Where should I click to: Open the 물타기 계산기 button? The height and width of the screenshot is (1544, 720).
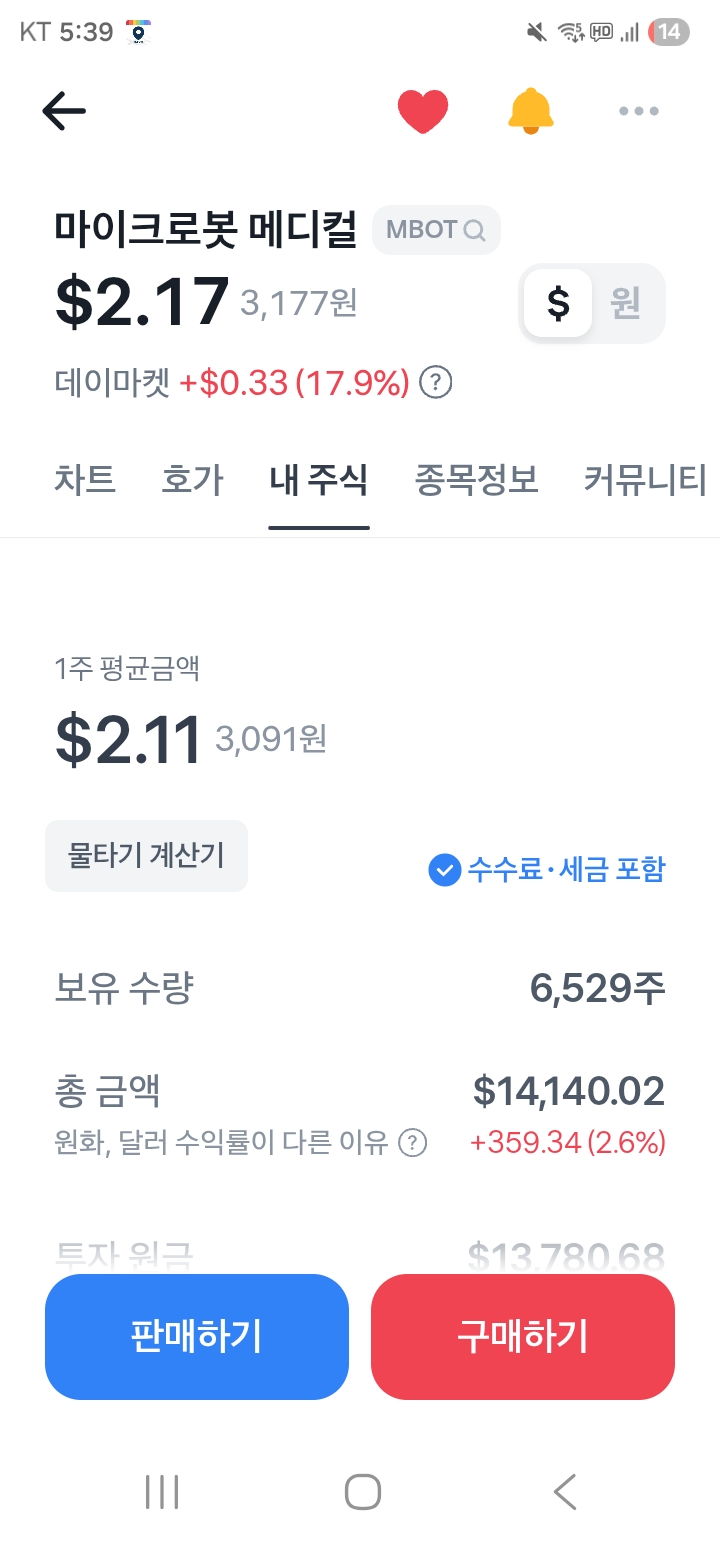tap(146, 855)
